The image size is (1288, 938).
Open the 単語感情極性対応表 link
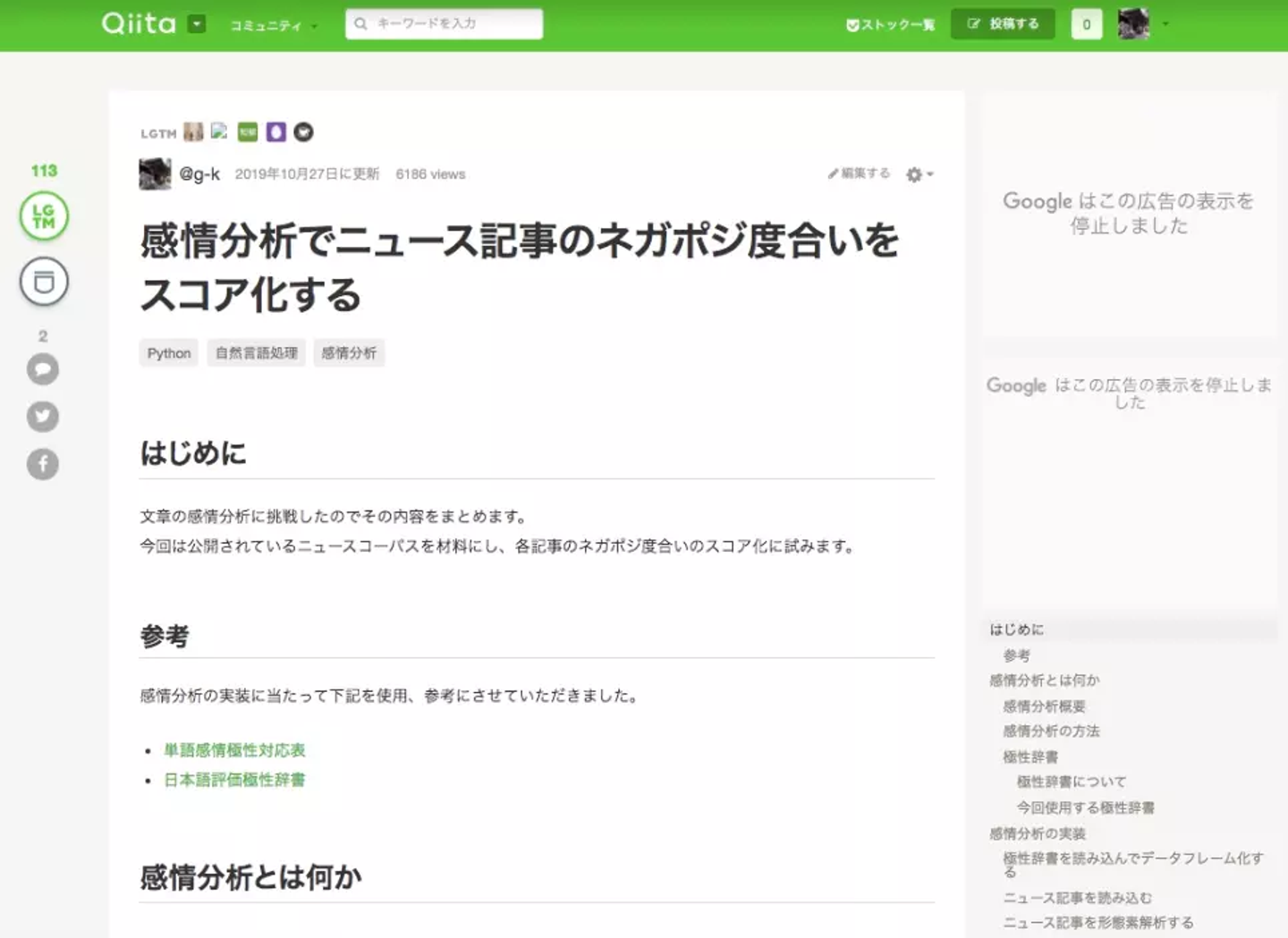pyautogui.click(x=234, y=750)
